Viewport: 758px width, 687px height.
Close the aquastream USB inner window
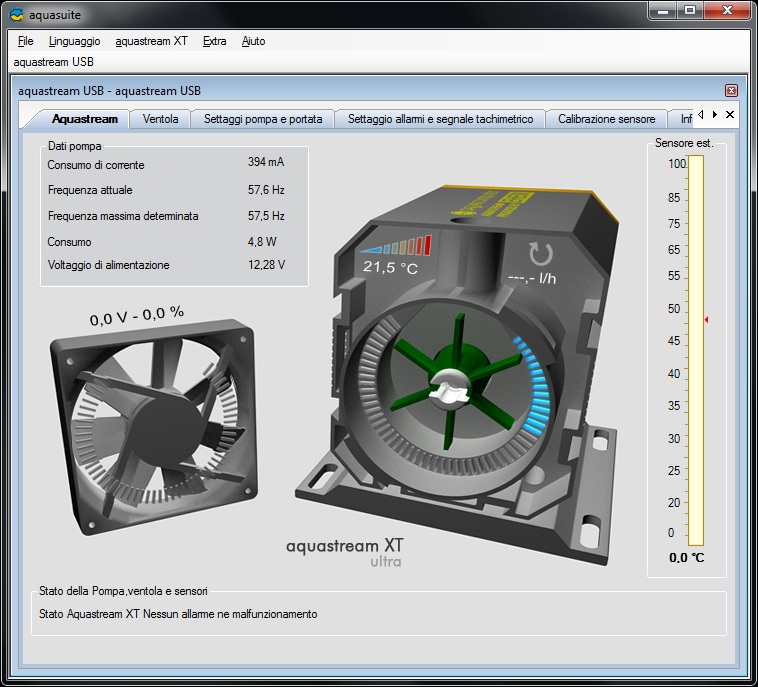pyautogui.click(x=731, y=90)
